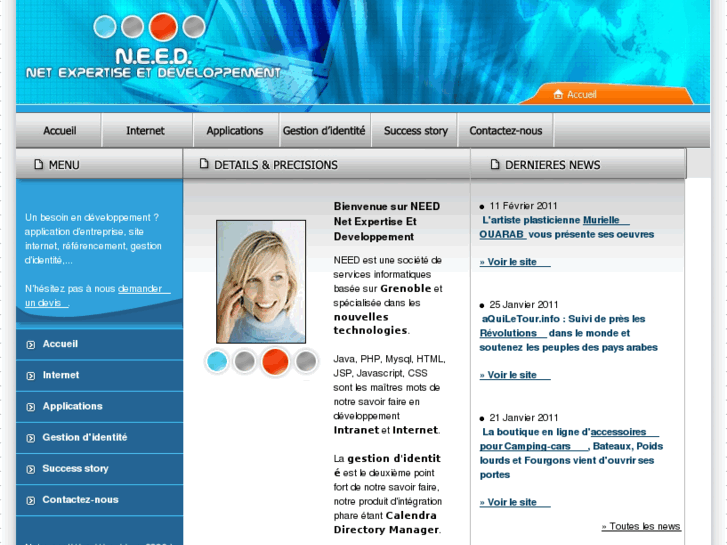Click 'NET EXPERTISE ET DEVELOPPEMENT' header tagline
This screenshot has width=727, height=545.
click(x=153, y=73)
